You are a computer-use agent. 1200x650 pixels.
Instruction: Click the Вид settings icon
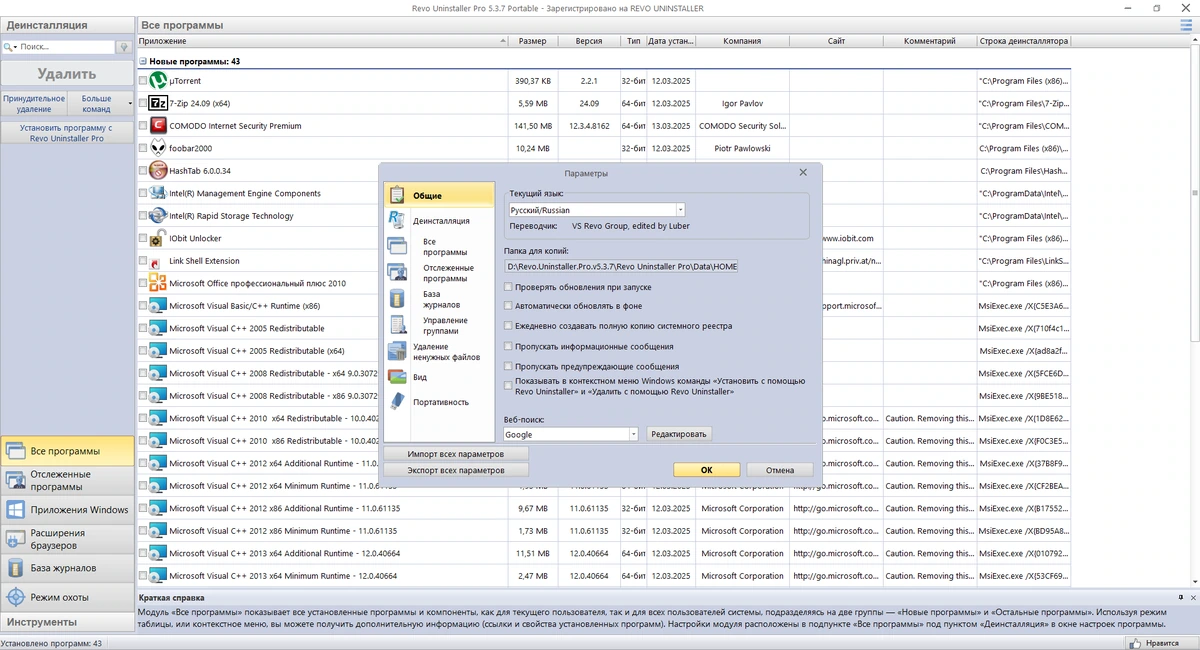(x=397, y=377)
